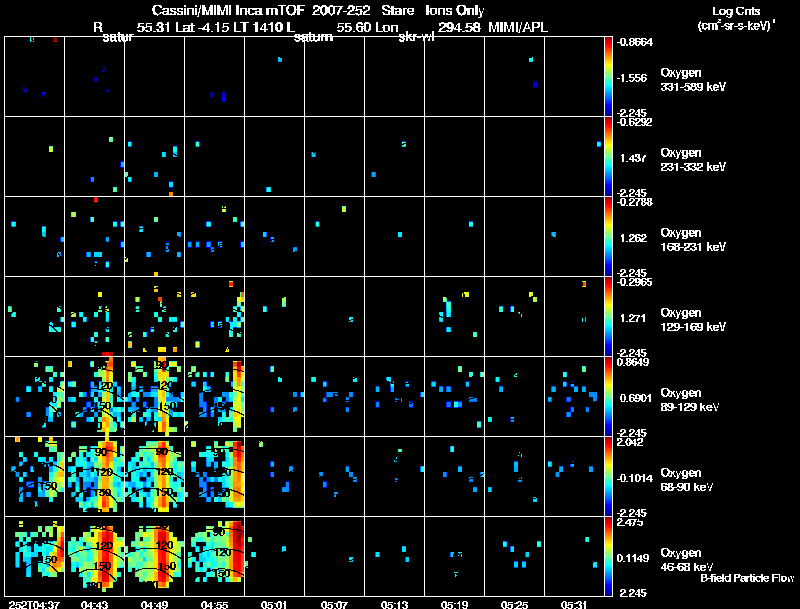Click the colorbar beside Oxygen 129-169 keV
The width and height of the screenshot is (800, 609).
point(608,317)
